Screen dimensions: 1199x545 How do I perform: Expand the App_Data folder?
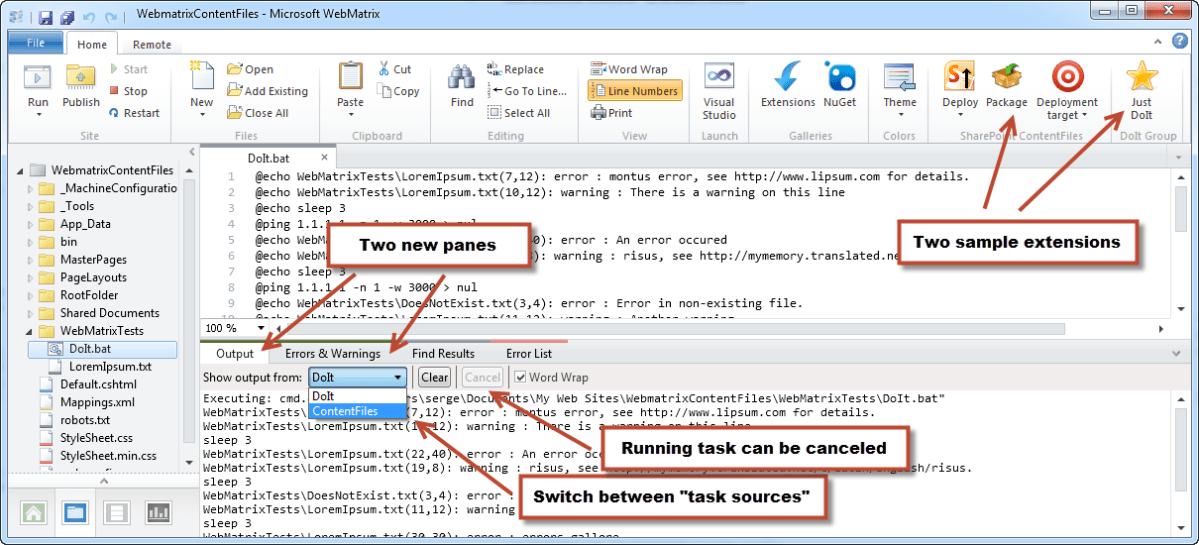click(x=31, y=224)
